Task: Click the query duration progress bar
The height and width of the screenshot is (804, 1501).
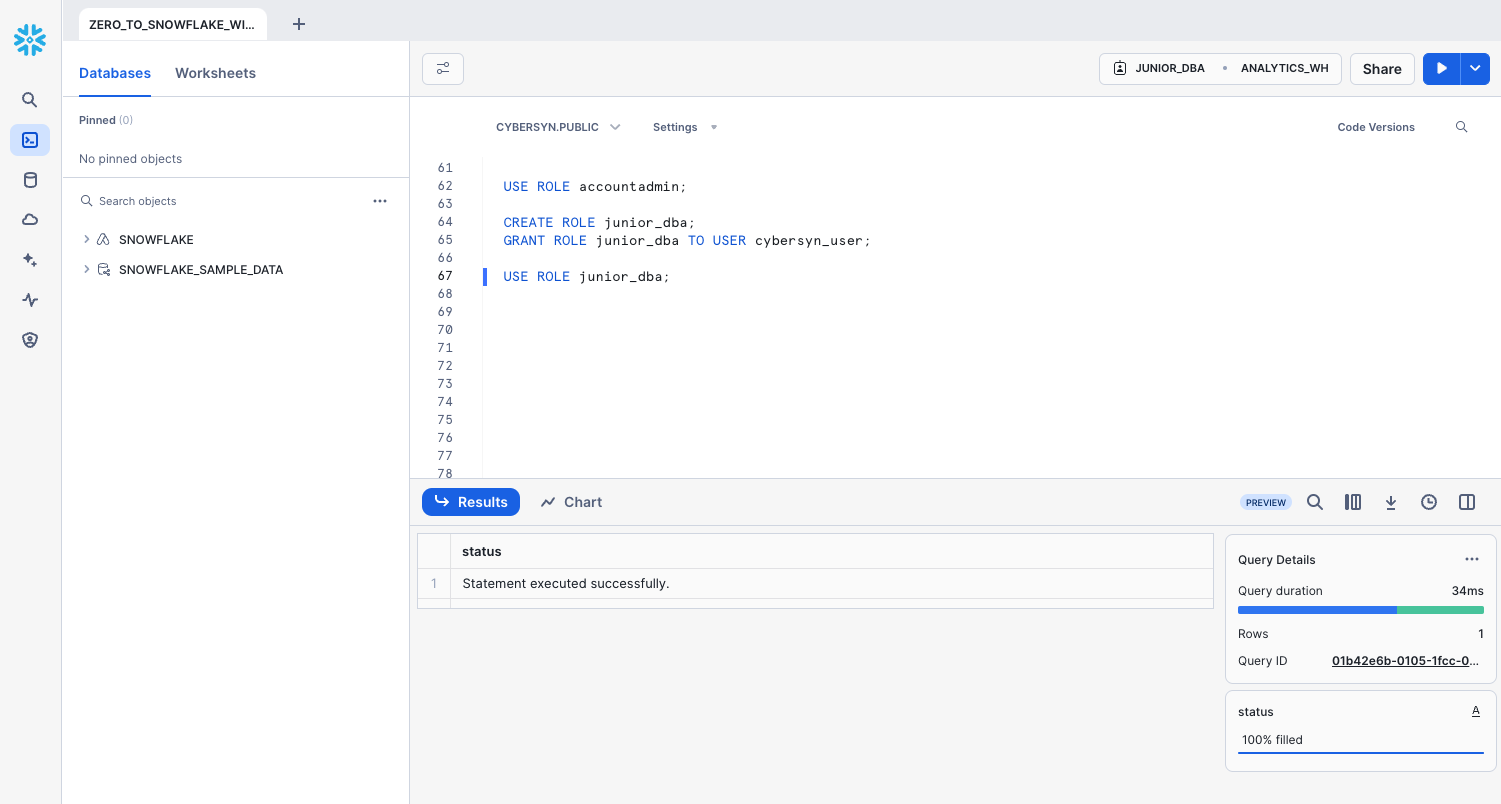Action: [1360, 610]
